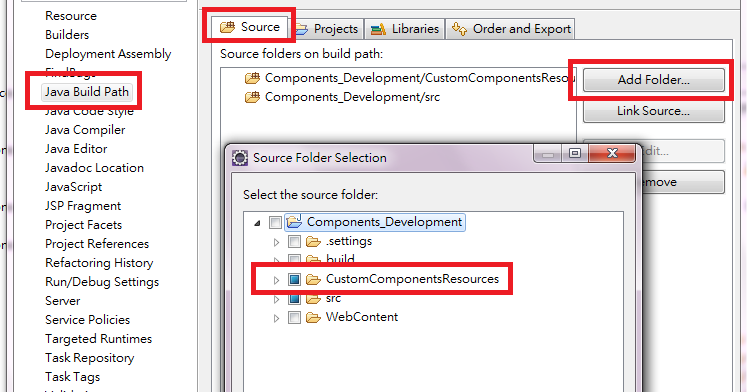Toggle the Components_Development root checkbox
747x392 pixels.
click(275, 222)
